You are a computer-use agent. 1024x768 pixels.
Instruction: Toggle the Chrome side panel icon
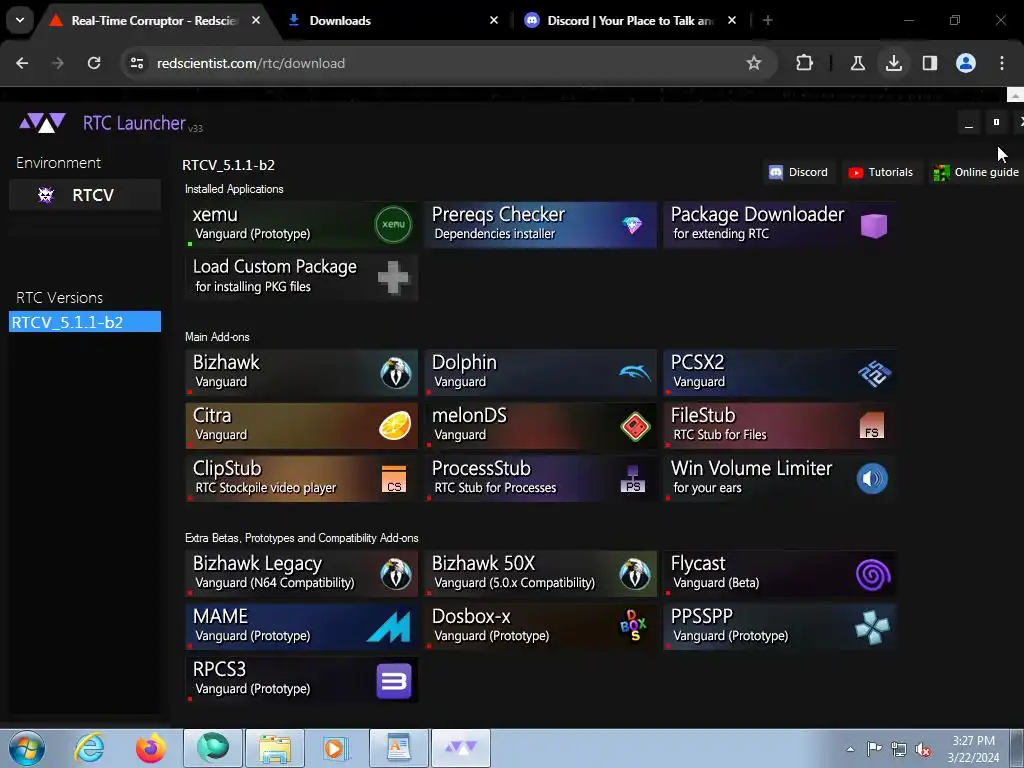tap(930, 63)
